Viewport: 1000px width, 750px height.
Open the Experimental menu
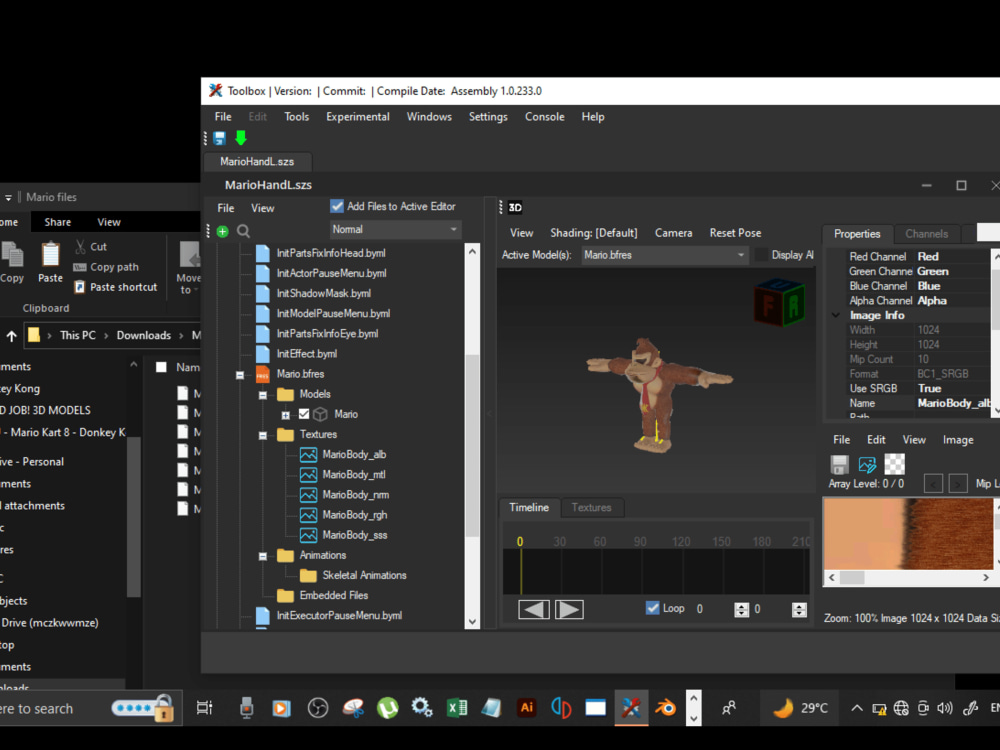coord(358,117)
